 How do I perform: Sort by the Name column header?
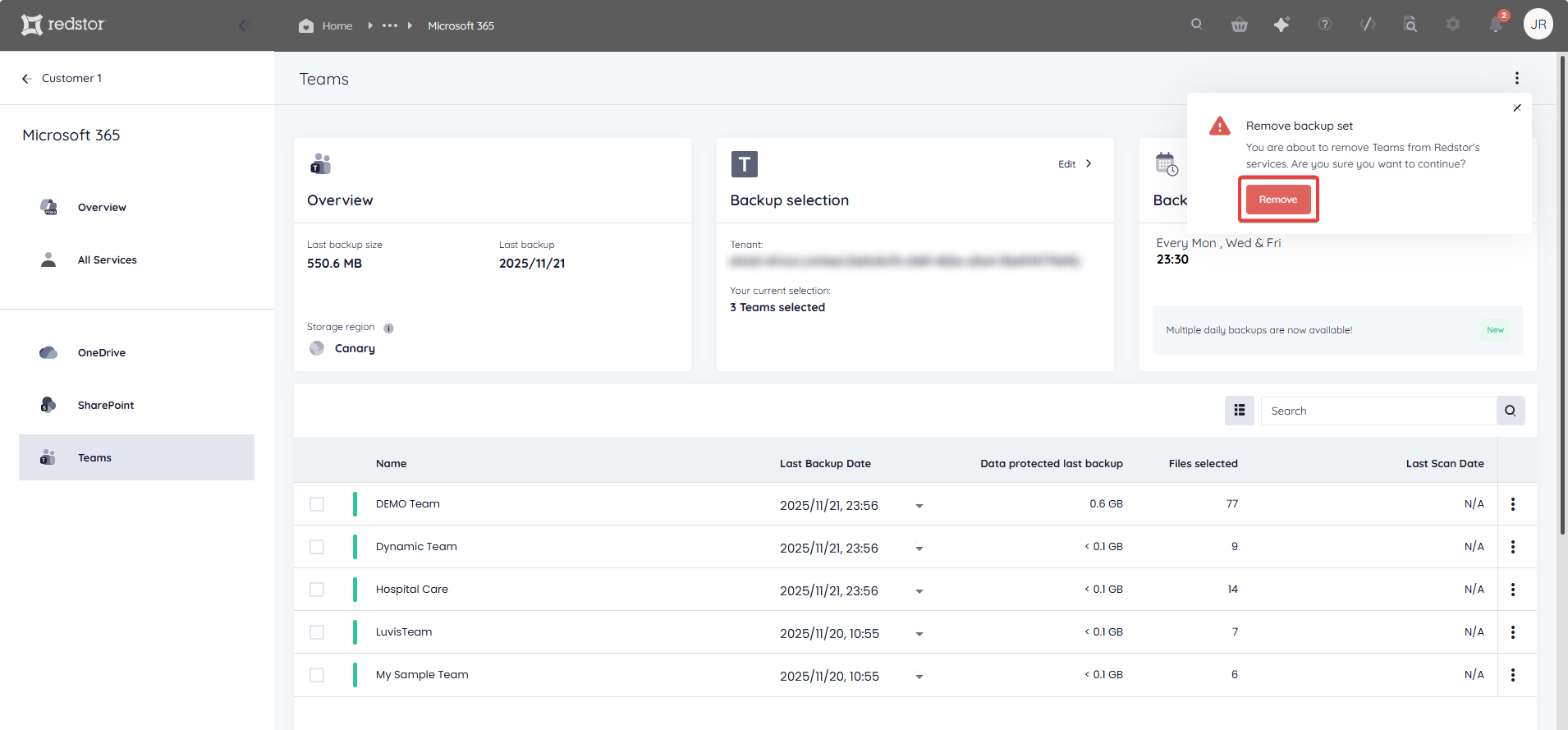point(391,463)
